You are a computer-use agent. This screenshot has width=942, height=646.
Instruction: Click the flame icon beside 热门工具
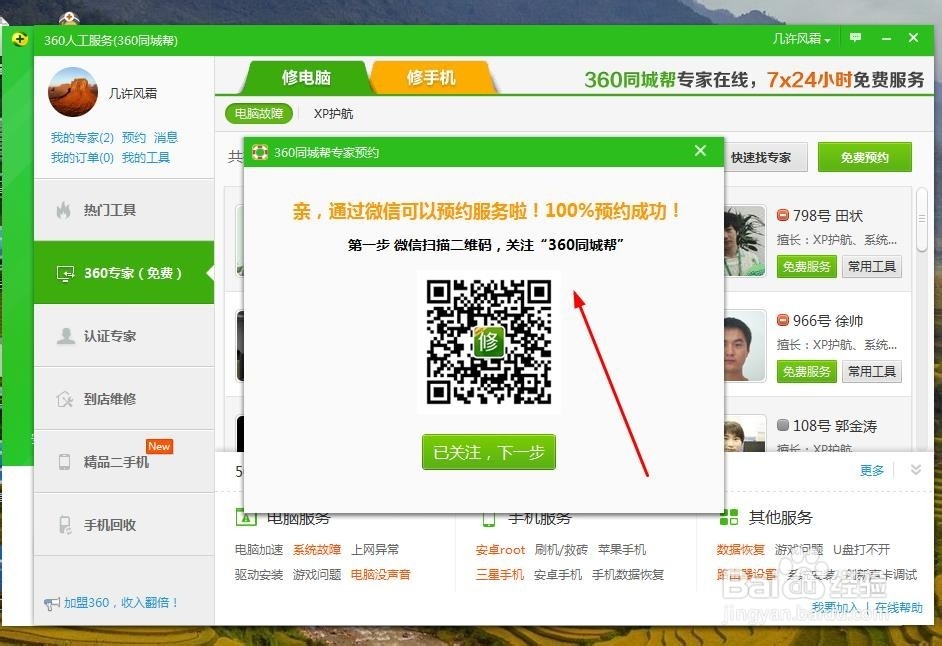(x=64, y=210)
